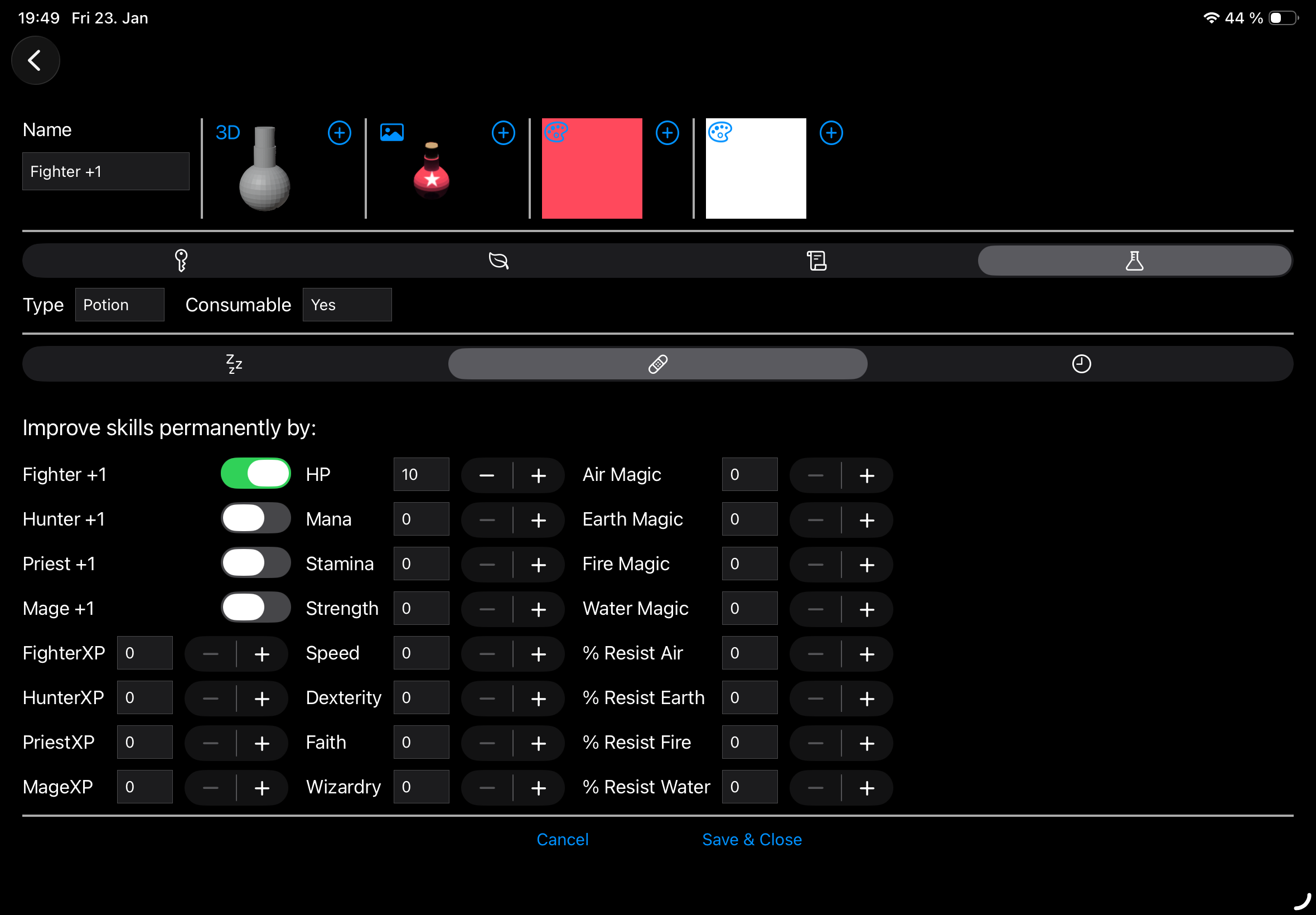Tap the back arrow button

tap(35, 60)
